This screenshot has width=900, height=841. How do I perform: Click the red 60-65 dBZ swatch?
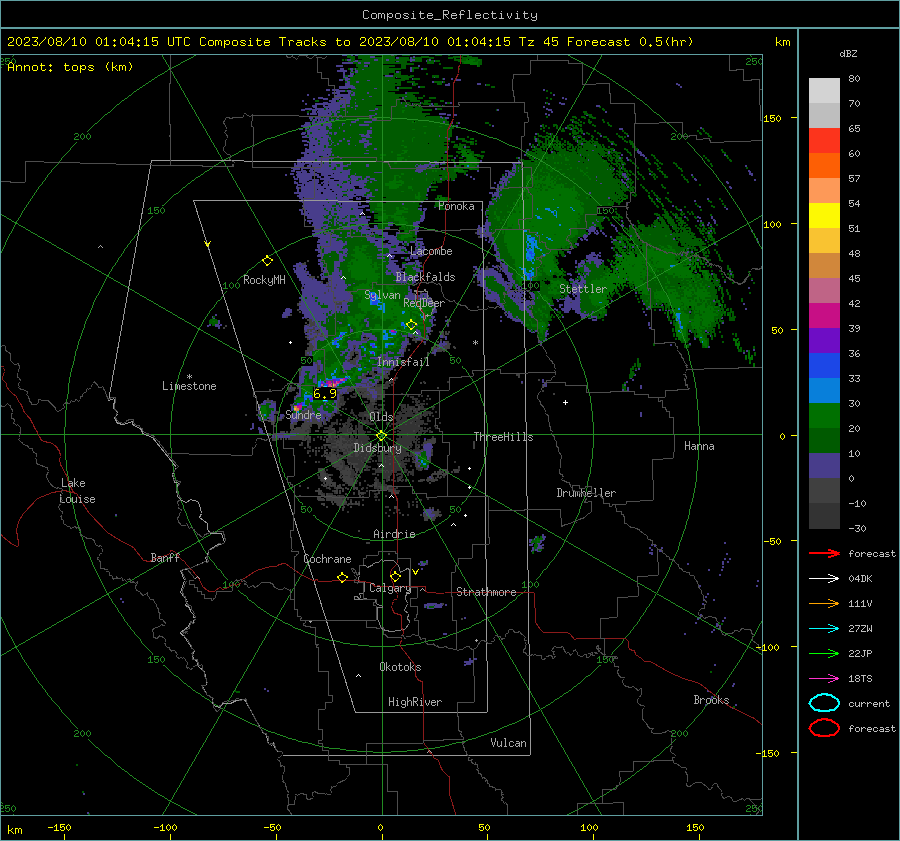point(824,141)
